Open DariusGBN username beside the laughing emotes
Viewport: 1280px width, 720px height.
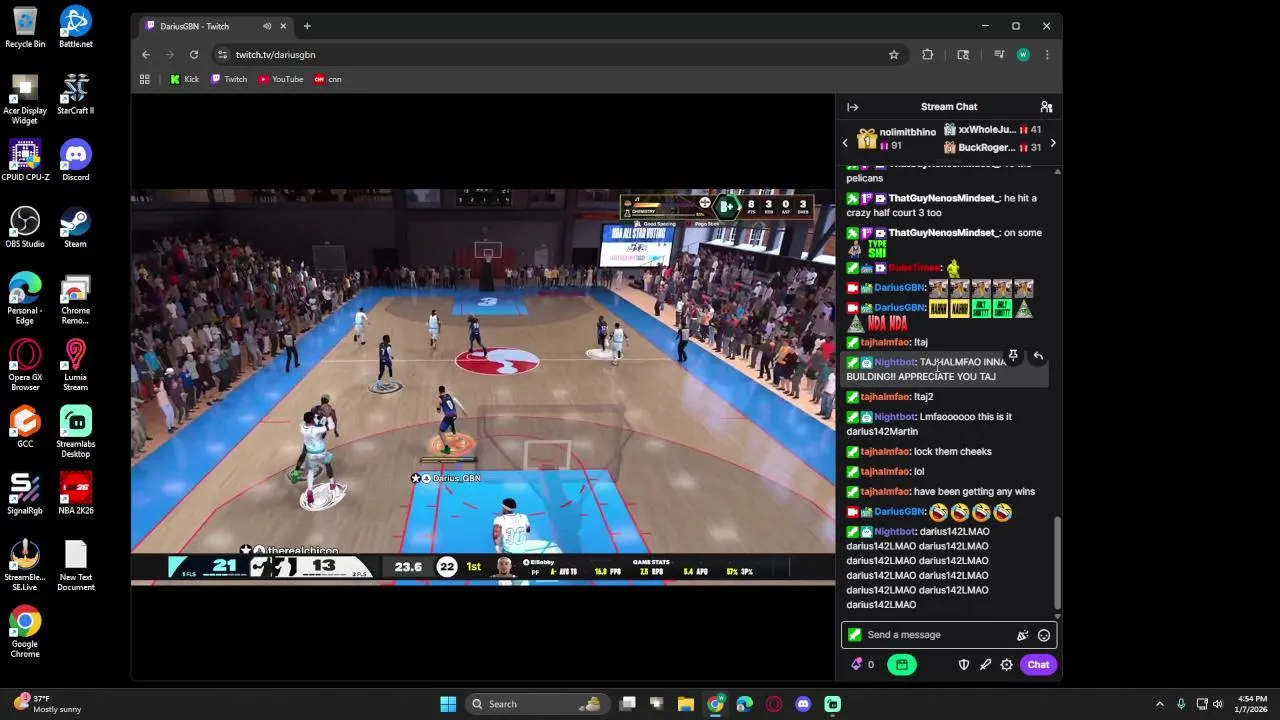tap(899, 512)
